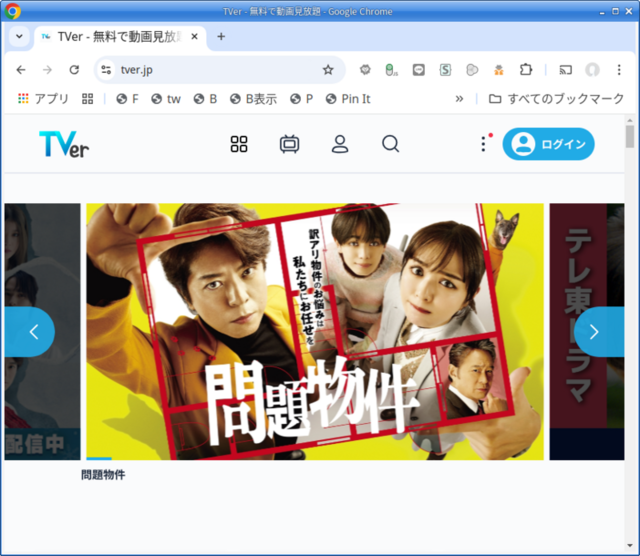Show the next carousel slide
640x556 pixels.
point(599,332)
